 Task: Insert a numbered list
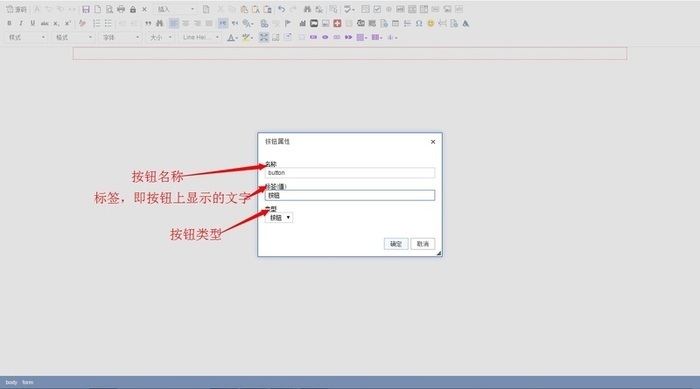pos(96,23)
